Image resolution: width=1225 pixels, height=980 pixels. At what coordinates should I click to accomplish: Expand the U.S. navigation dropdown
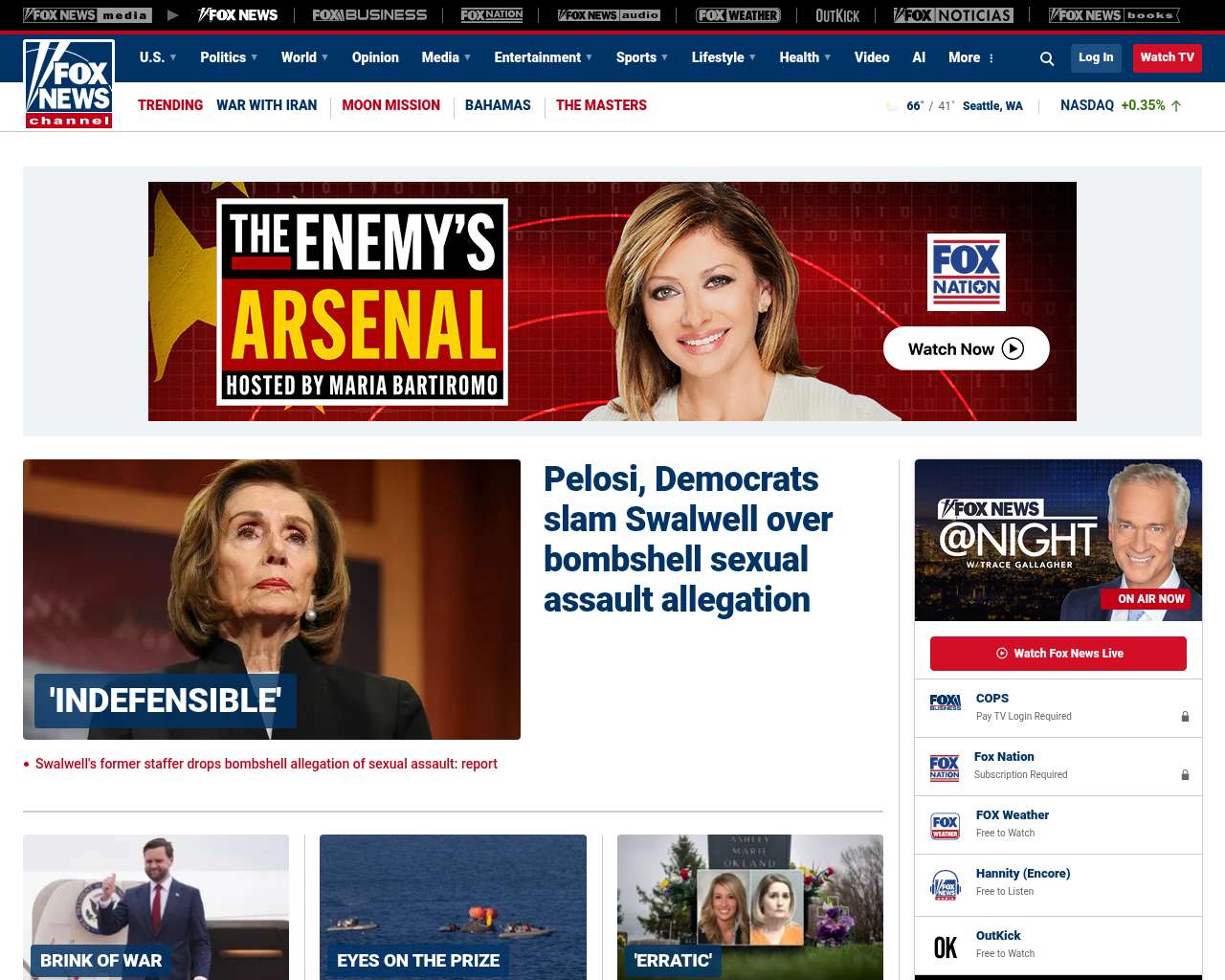tap(158, 57)
